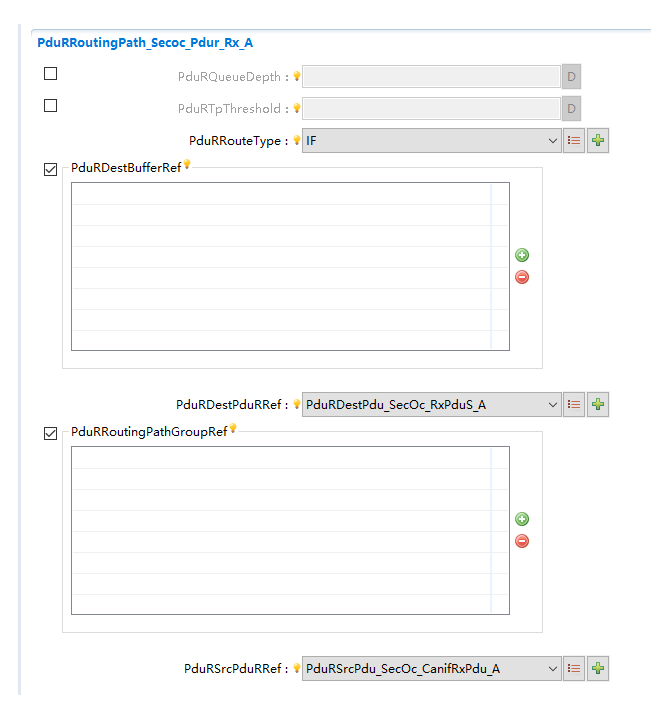Uncheck the PduRRoutingPathGroupRef checkbox
Screen dimensions: 651x701
click(51, 434)
